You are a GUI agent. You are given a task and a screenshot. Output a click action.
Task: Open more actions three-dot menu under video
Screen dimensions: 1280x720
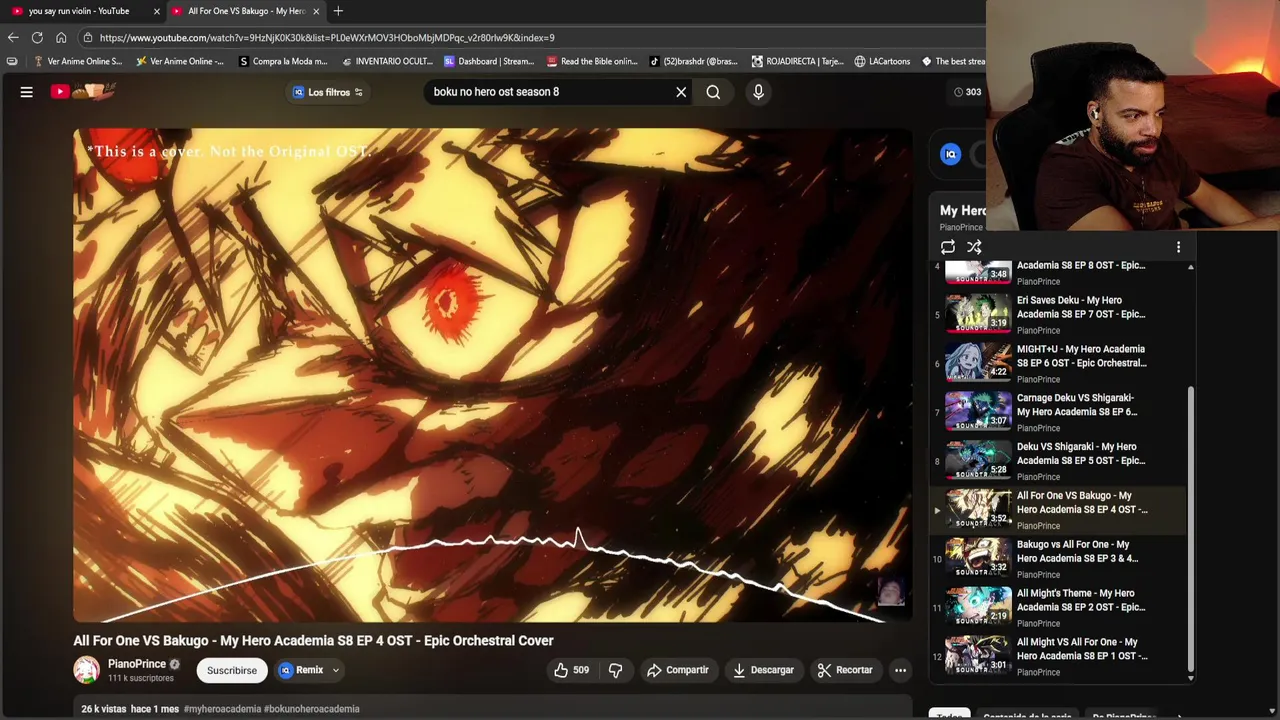point(900,670)
